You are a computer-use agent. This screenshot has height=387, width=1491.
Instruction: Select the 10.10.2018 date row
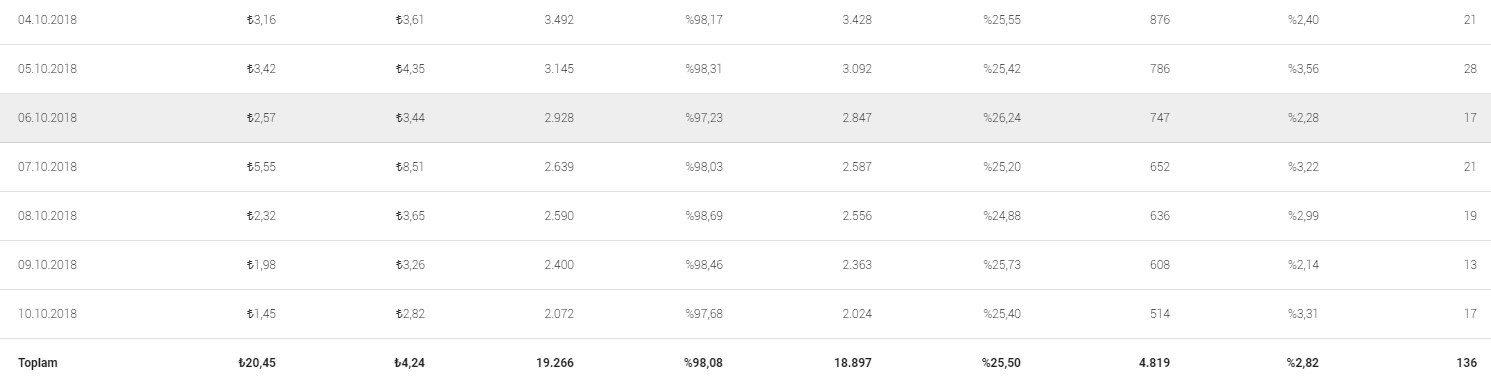[745, 314]
